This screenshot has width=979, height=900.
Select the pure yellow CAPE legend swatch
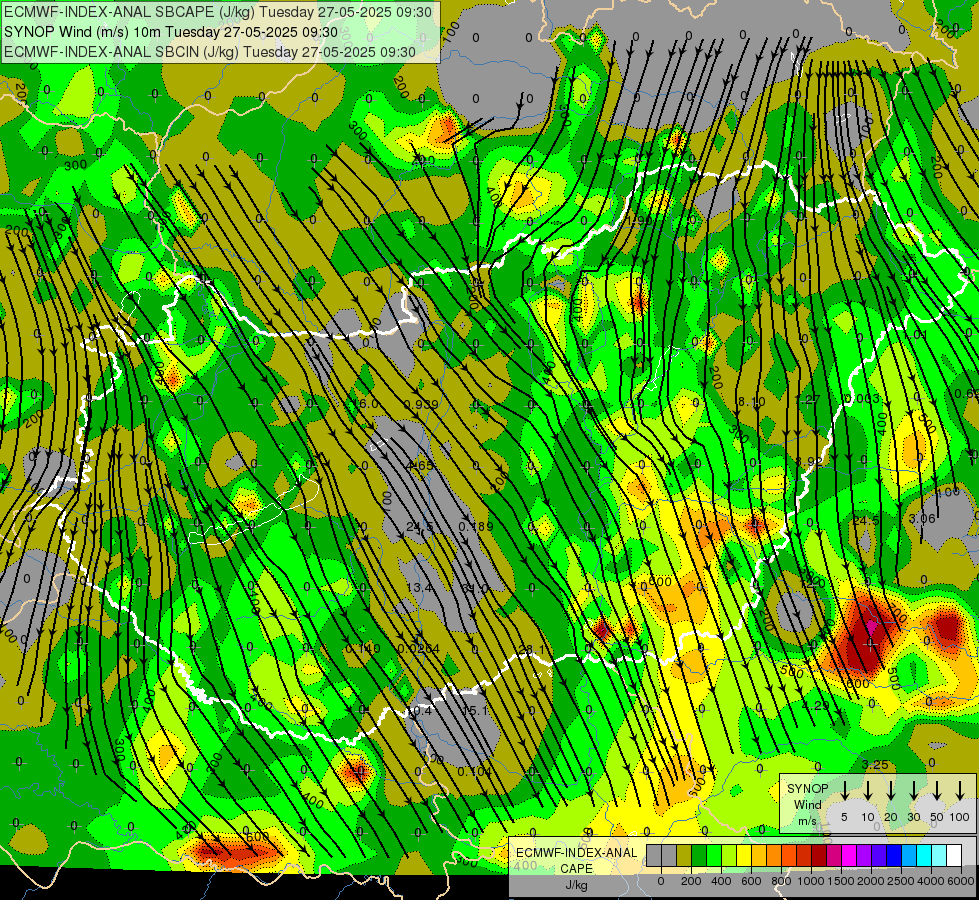point(744,855)
